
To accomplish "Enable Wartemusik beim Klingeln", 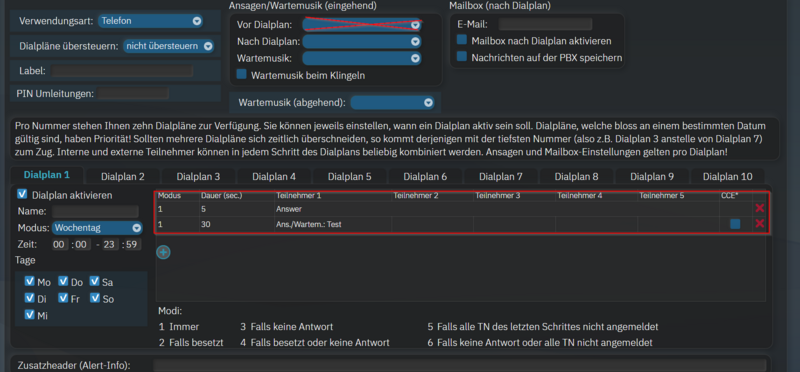I will click(241, 75).
